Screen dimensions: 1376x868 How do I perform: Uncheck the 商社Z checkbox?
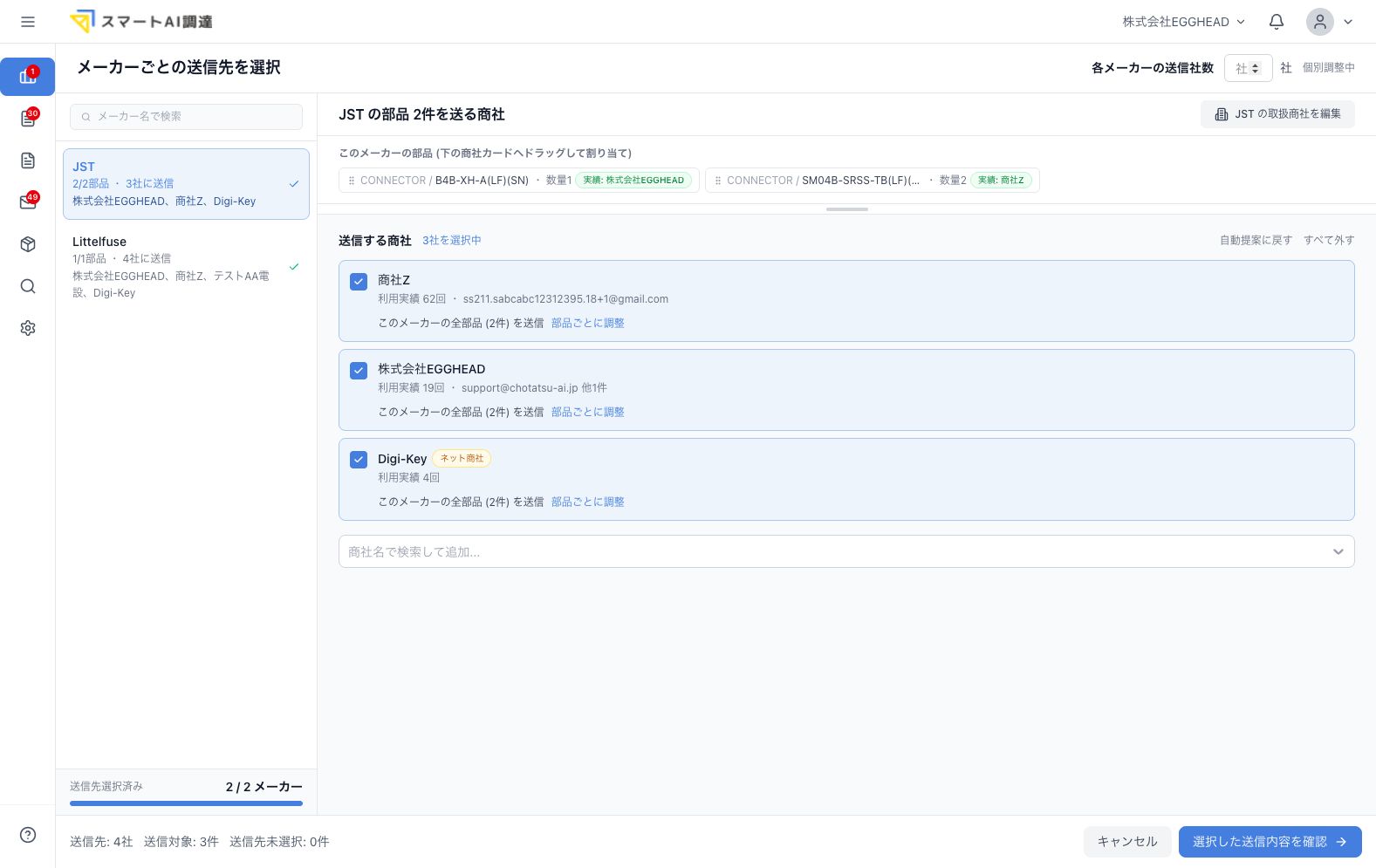click(x=359, y=282)
